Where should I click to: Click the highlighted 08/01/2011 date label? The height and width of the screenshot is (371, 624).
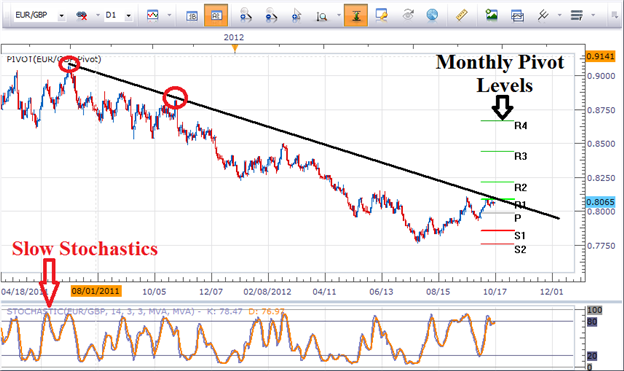96,291
